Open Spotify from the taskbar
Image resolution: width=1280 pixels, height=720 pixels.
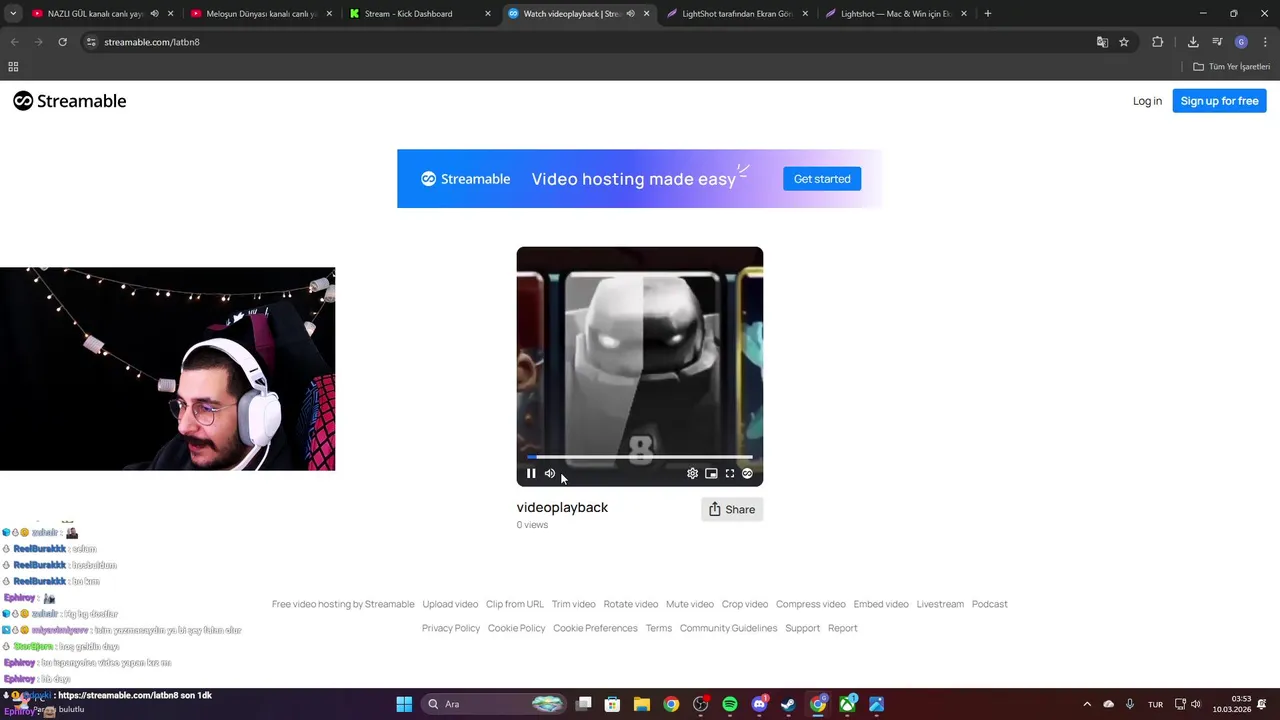pyautogui.click(x=730, y=704)
